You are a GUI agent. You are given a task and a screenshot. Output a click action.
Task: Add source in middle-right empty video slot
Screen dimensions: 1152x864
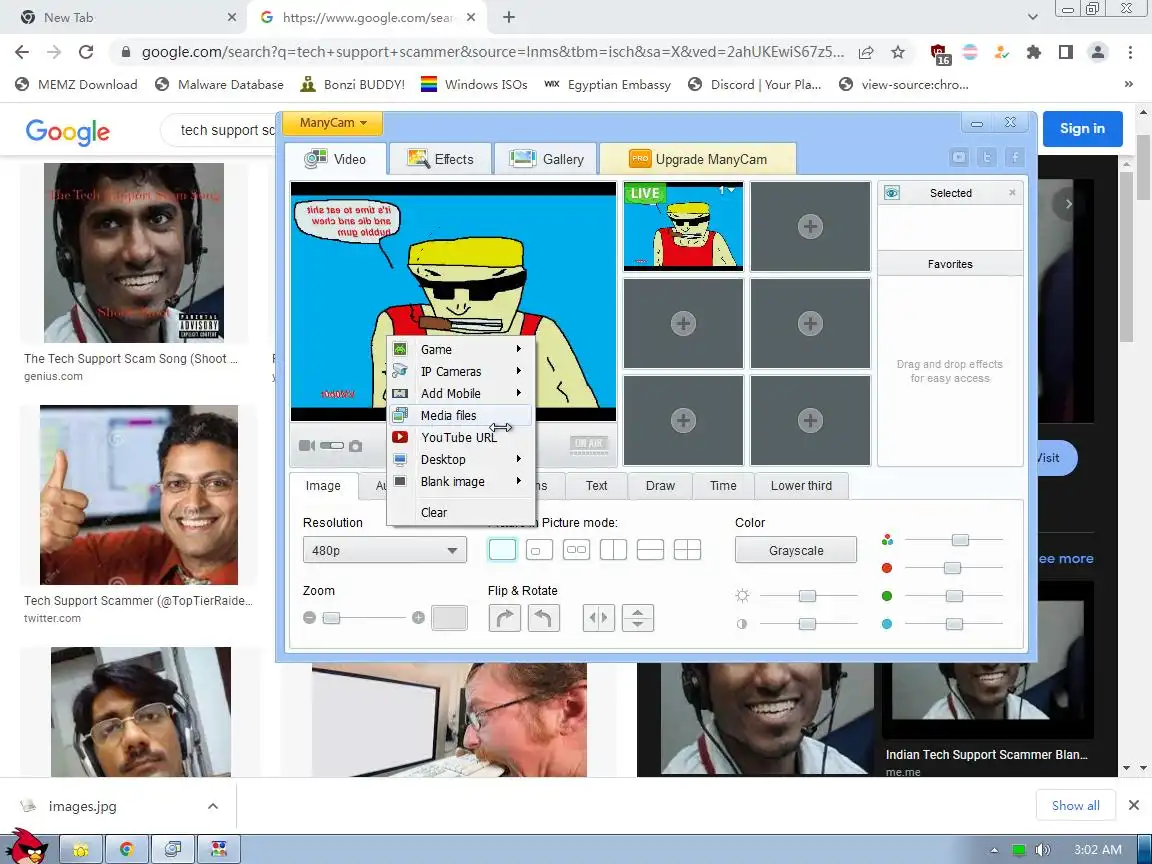pos(810,323)
